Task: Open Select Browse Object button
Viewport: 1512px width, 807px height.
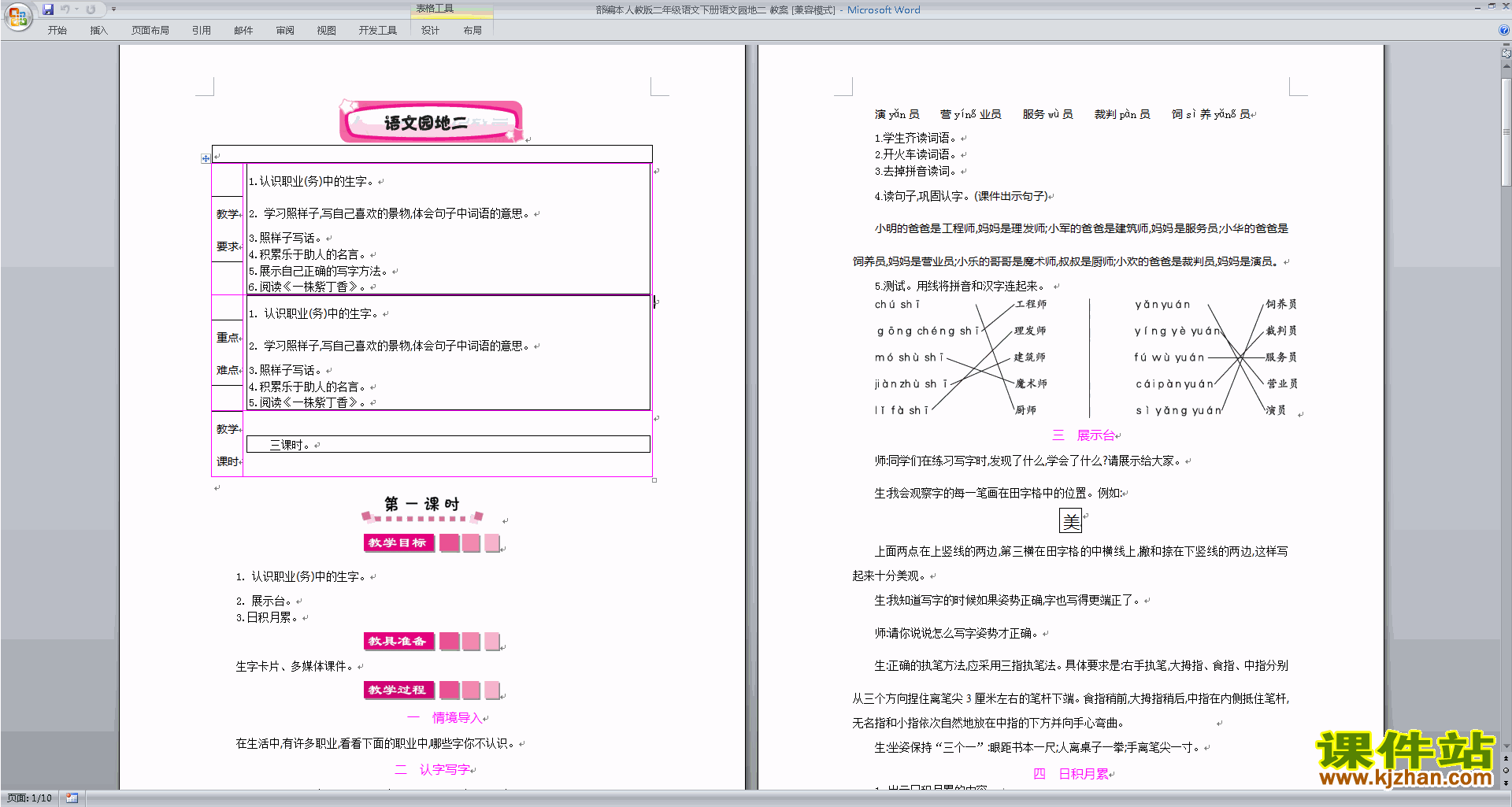Action: point(1506,771)
